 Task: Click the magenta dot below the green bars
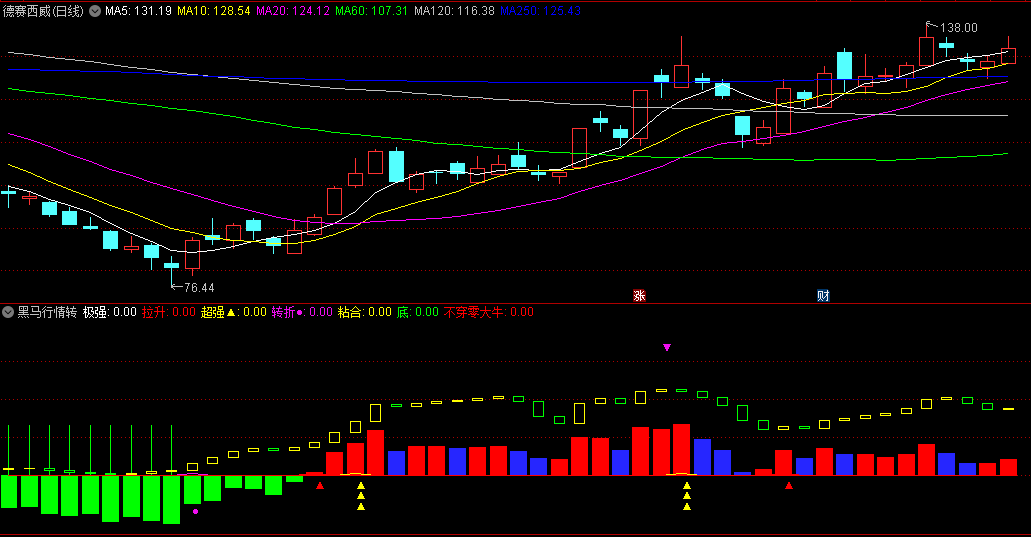[195, 511]
